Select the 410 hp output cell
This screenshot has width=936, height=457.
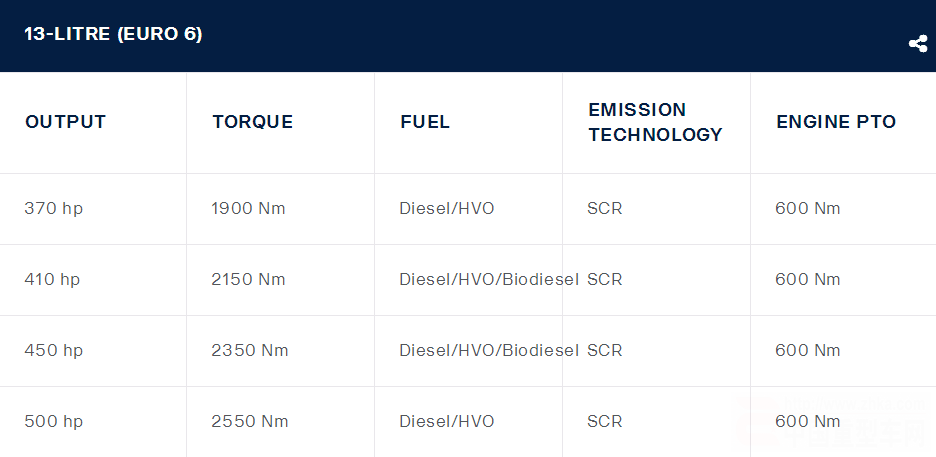point(52,280)
